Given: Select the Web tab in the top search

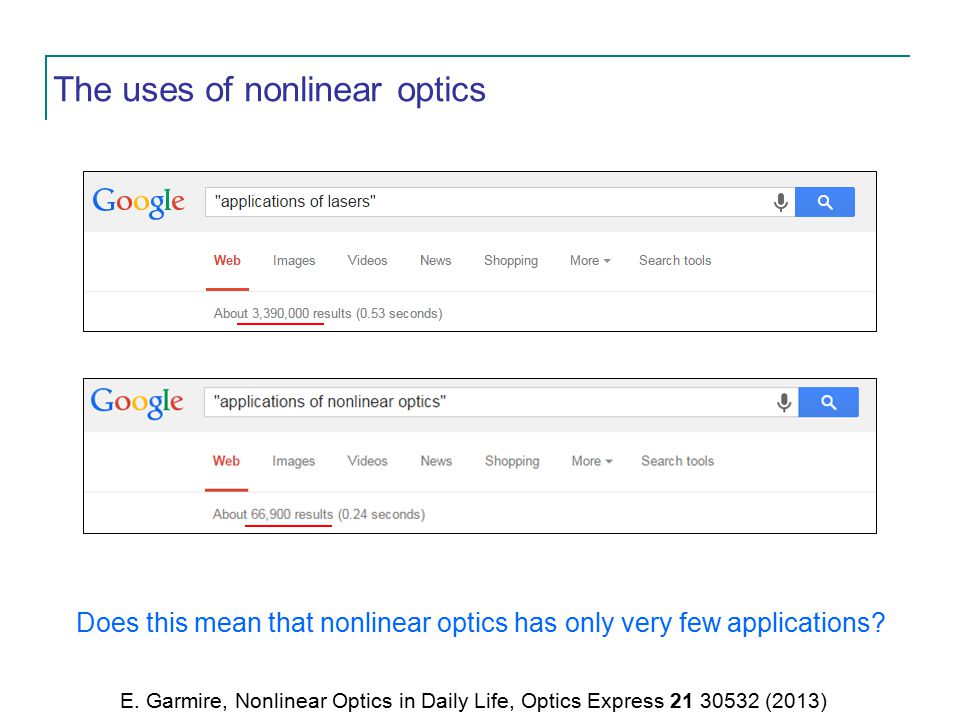Looking at the screenshot, I should point(227,261).
